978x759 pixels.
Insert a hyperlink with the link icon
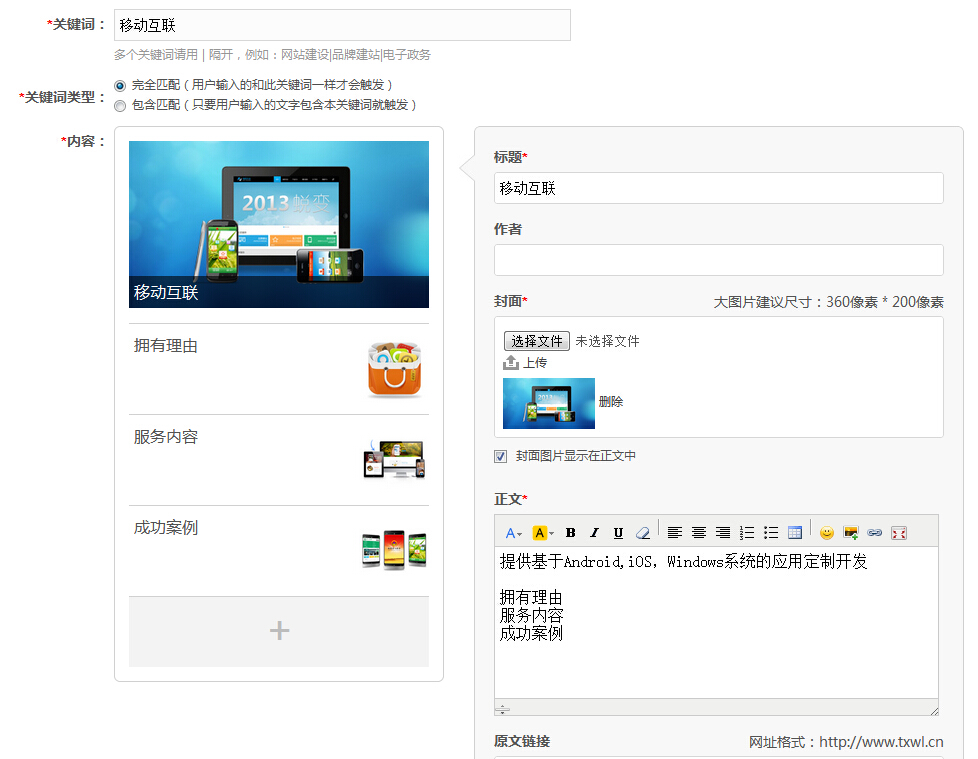point(875,533)
